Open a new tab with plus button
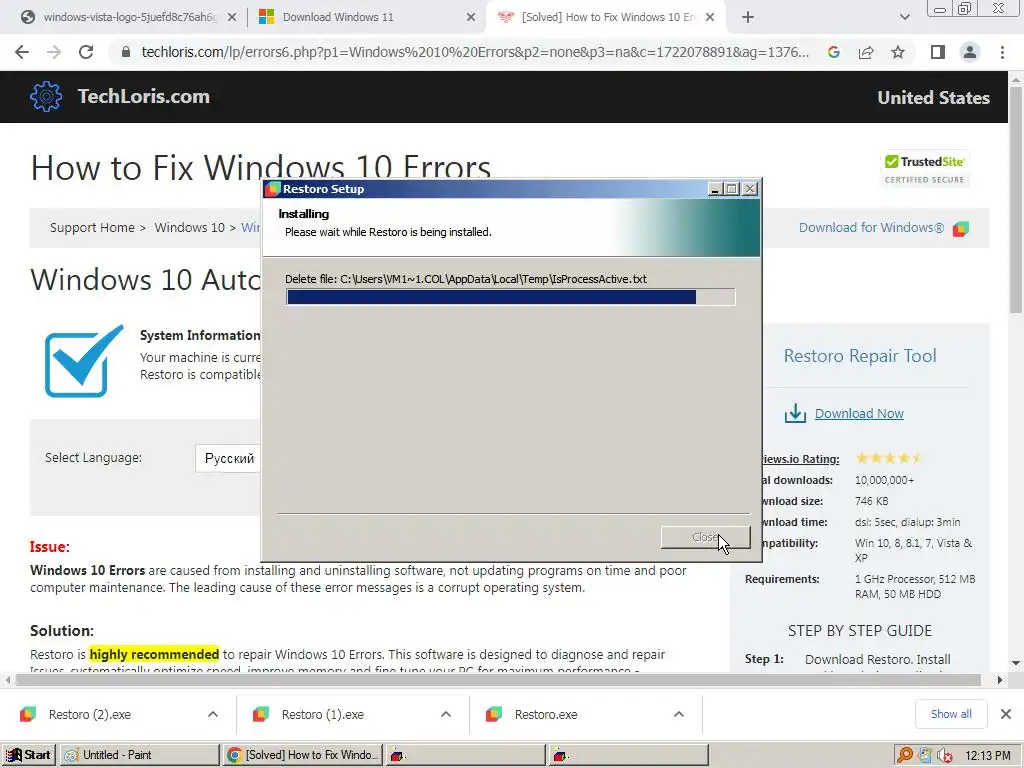 [748, 18]
